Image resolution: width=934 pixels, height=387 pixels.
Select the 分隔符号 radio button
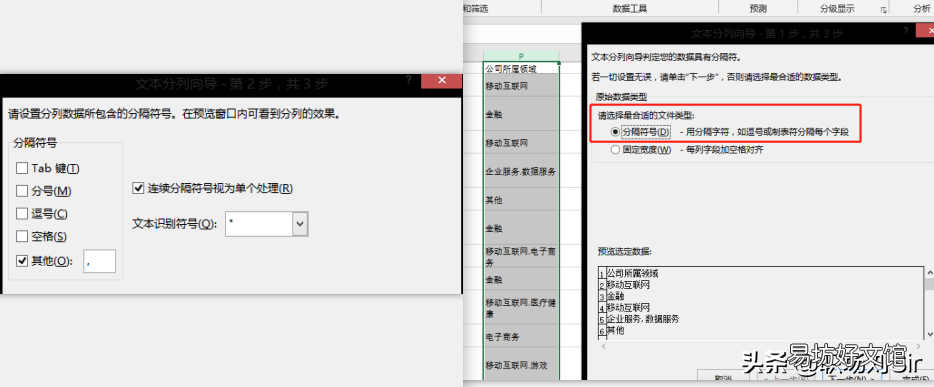(x=615, y=131)
